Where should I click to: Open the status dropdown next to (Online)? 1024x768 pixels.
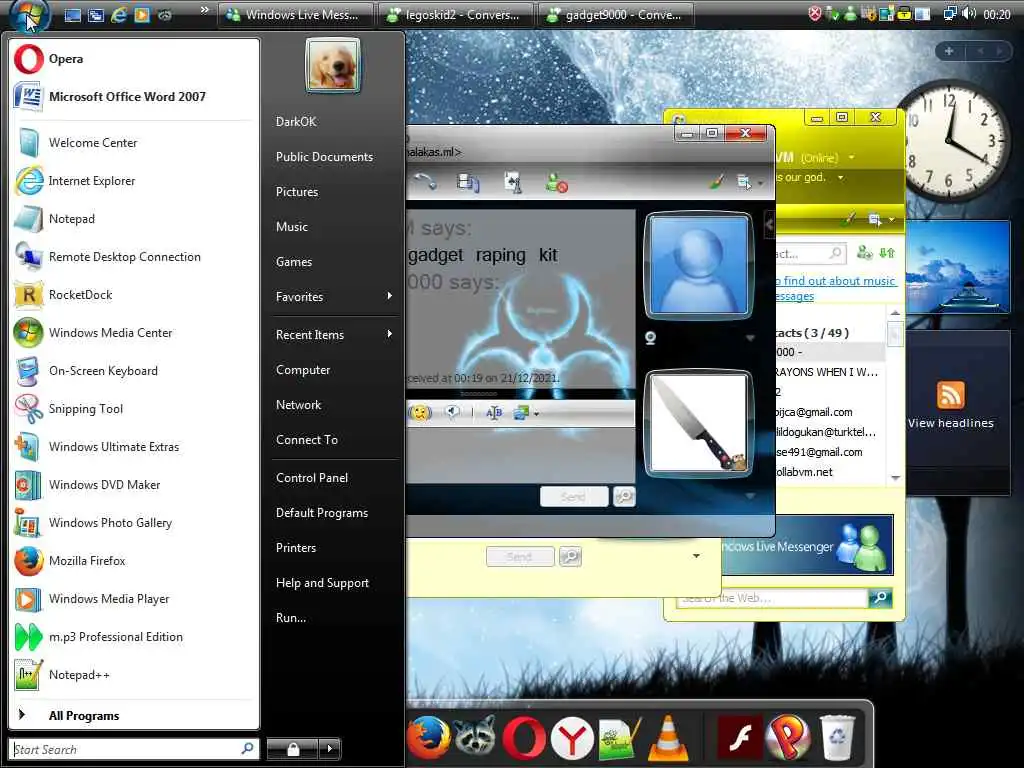coord(851,157)
